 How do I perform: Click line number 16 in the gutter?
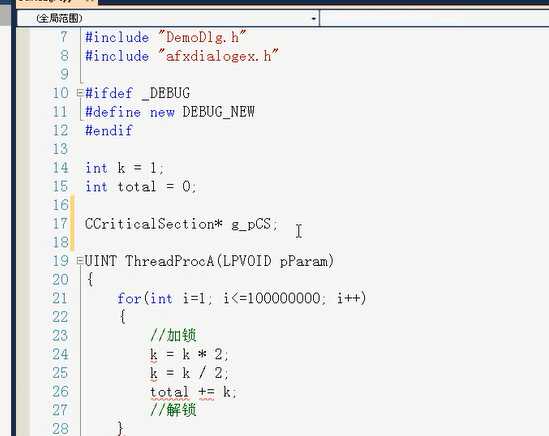click(x=60, y=205)
